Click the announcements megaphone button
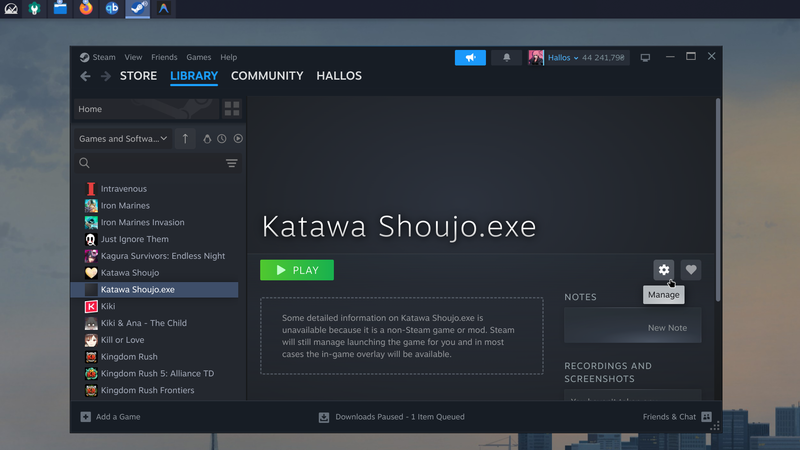The image size is (800, 450). point(470,58)
